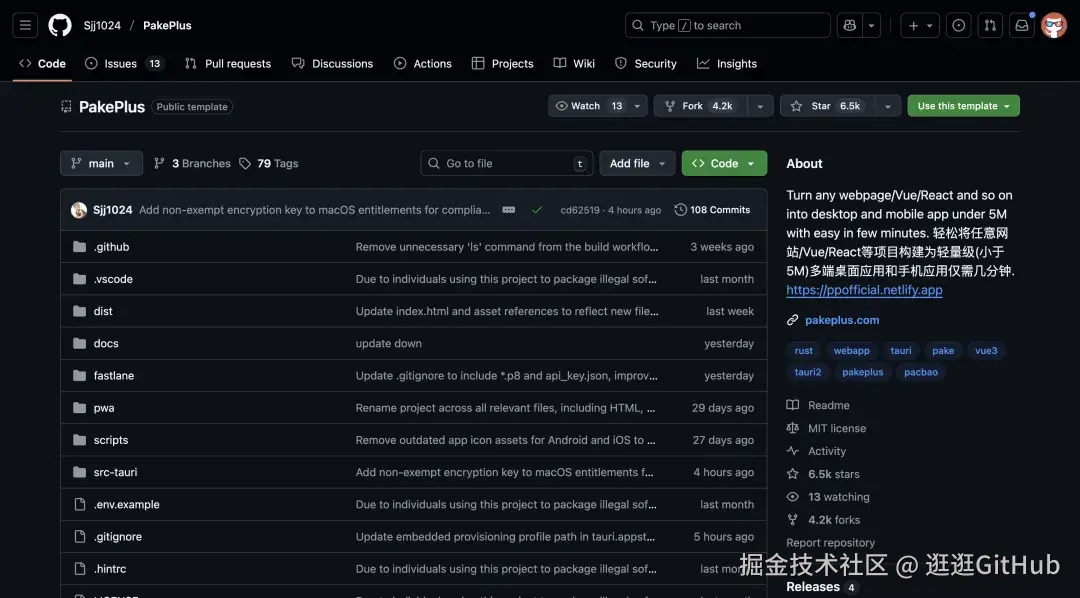Open the PakePlus breadcrumb link
This screenshot has width=1080, height=598.
click(x=167, y=25)
